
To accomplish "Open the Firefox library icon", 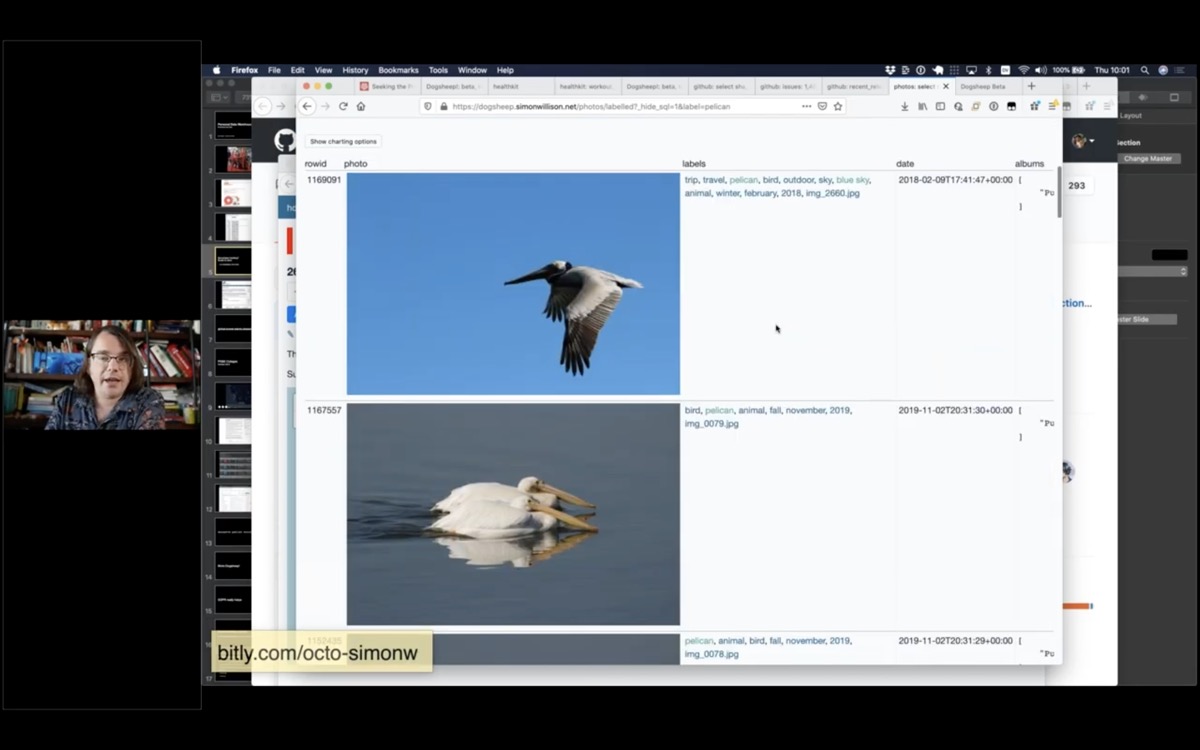I will coord(922,106).
